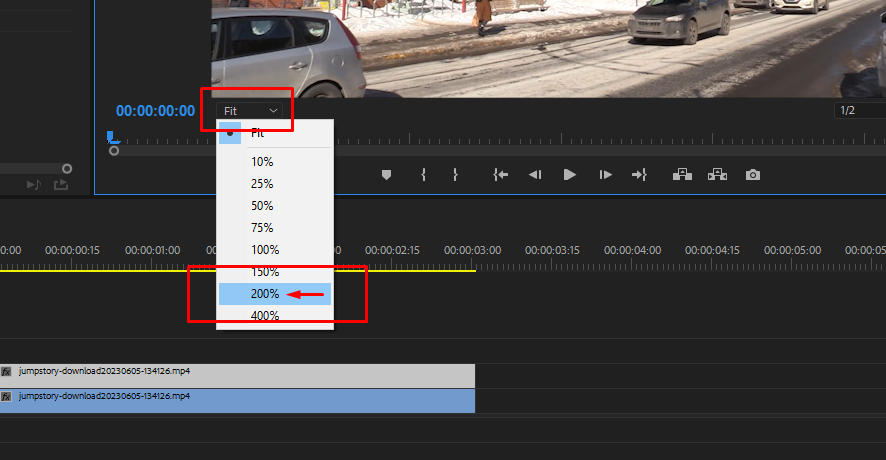Click the Extract button

[x=717, y=175]
